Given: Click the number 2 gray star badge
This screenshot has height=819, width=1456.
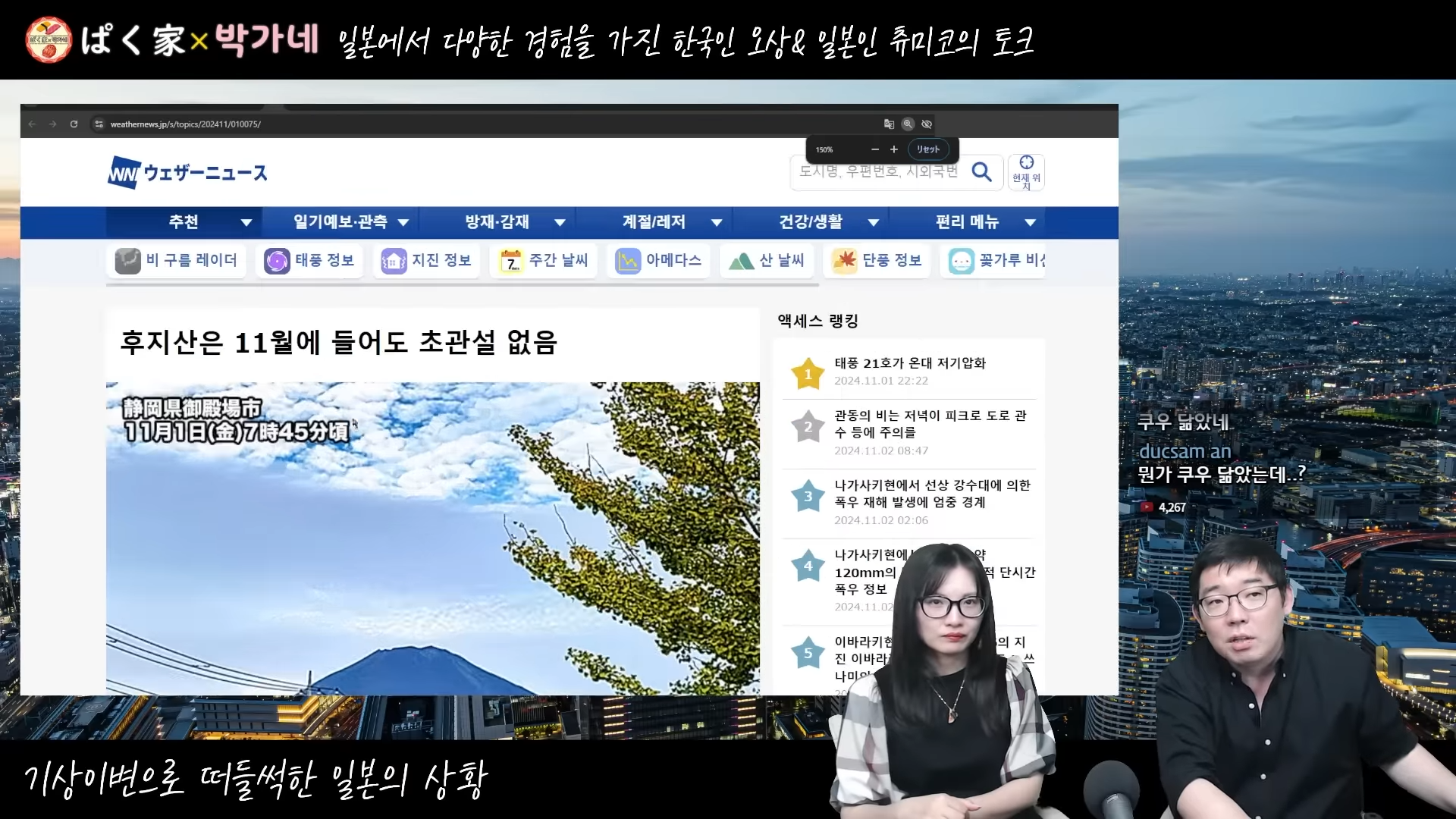Looking at the screenshot, I should click(x=808, y=426).
